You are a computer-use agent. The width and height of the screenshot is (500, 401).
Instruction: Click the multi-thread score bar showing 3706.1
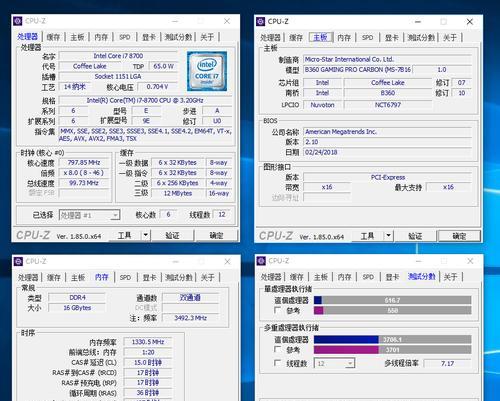point(393,339)
